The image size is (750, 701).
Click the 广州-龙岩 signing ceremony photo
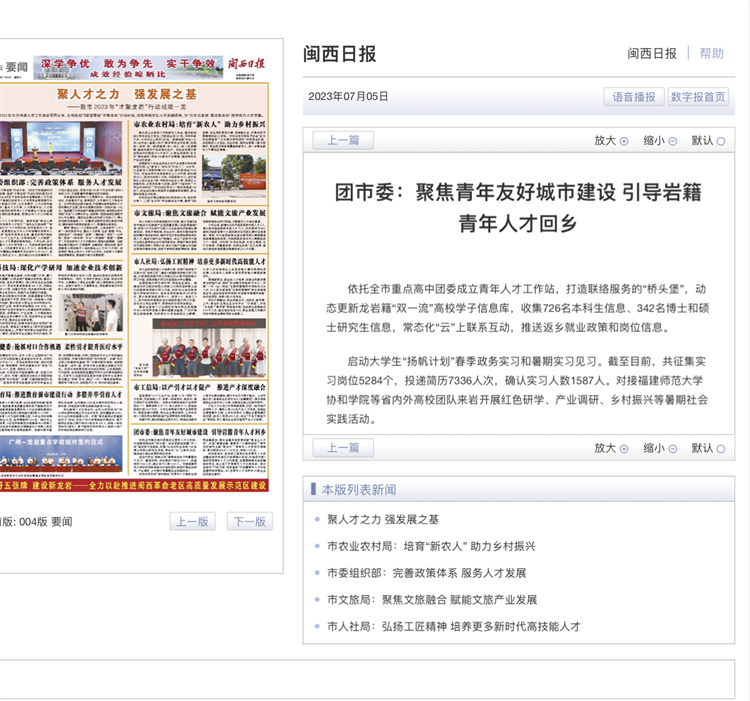pyautogui.click(x=61, y=454)
